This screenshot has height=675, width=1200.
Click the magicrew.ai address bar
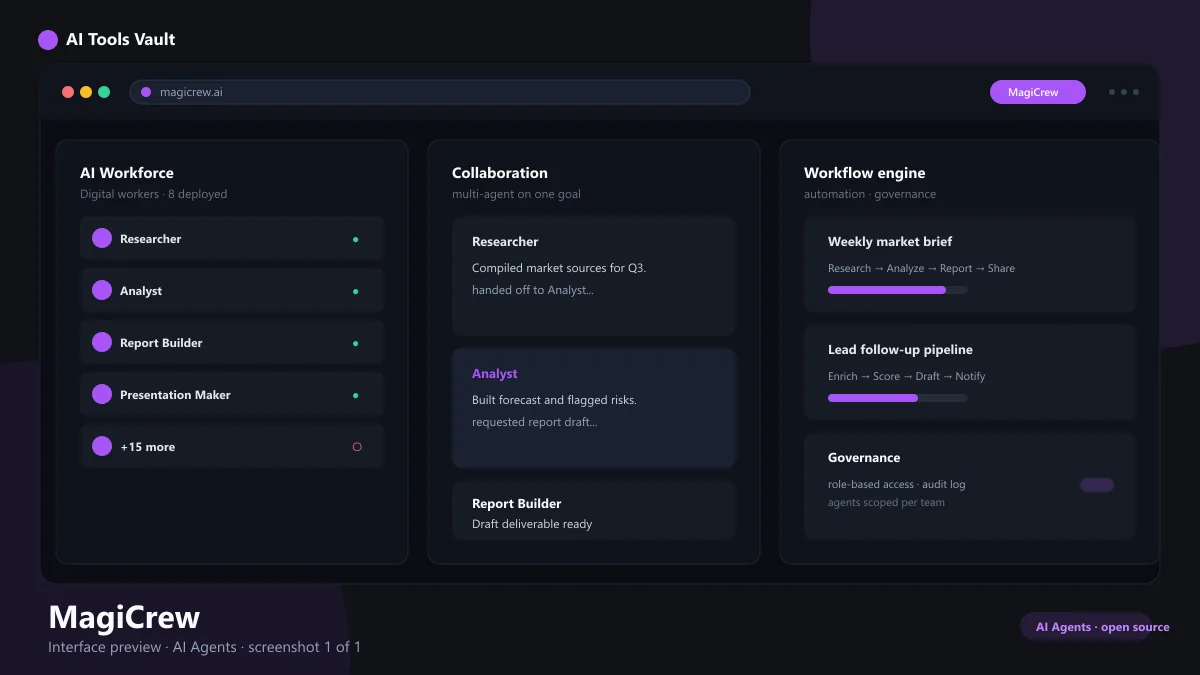point(440,92)
